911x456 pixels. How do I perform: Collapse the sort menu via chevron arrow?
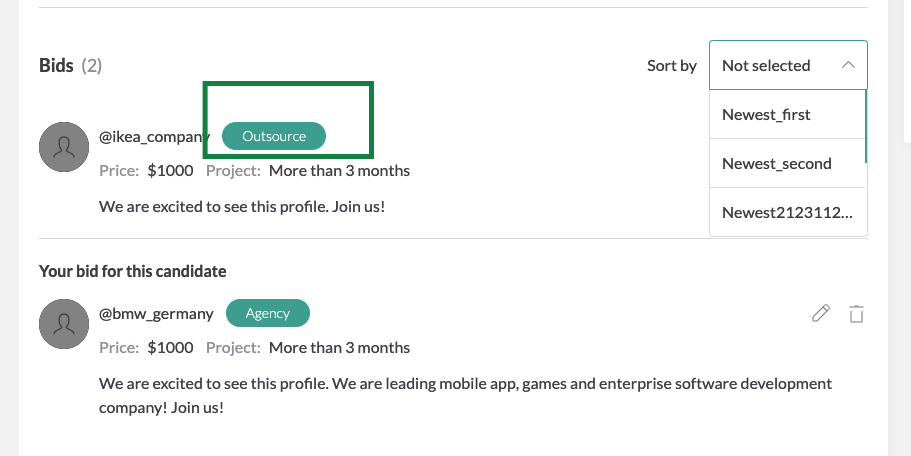848,65
